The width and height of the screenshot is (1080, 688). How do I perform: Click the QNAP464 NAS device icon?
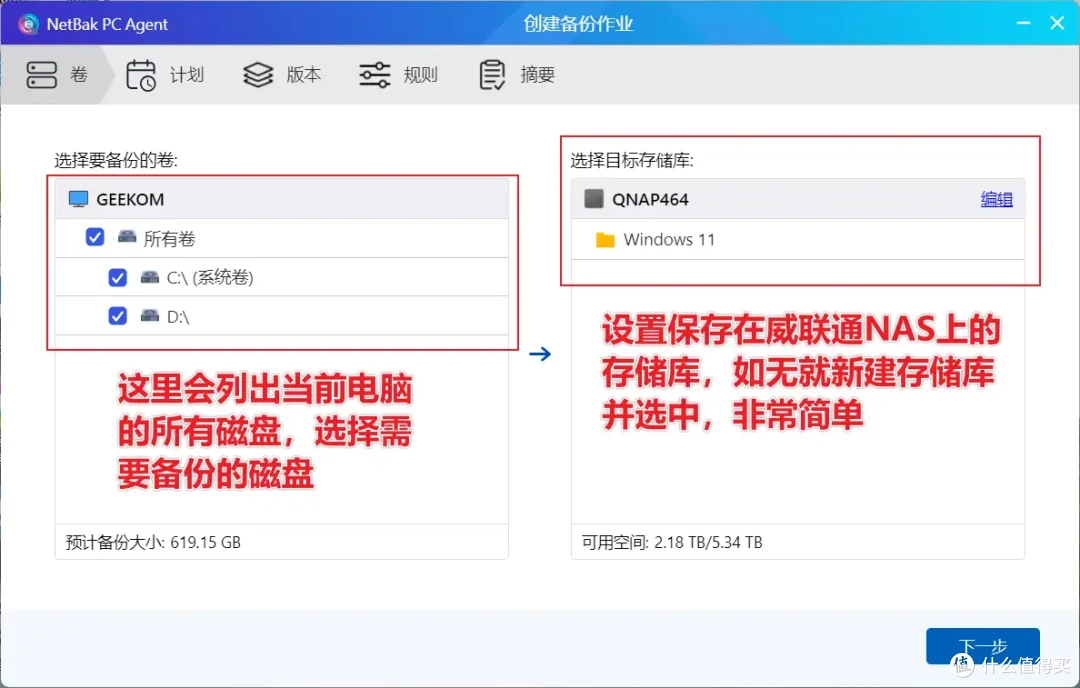[594, 199]
